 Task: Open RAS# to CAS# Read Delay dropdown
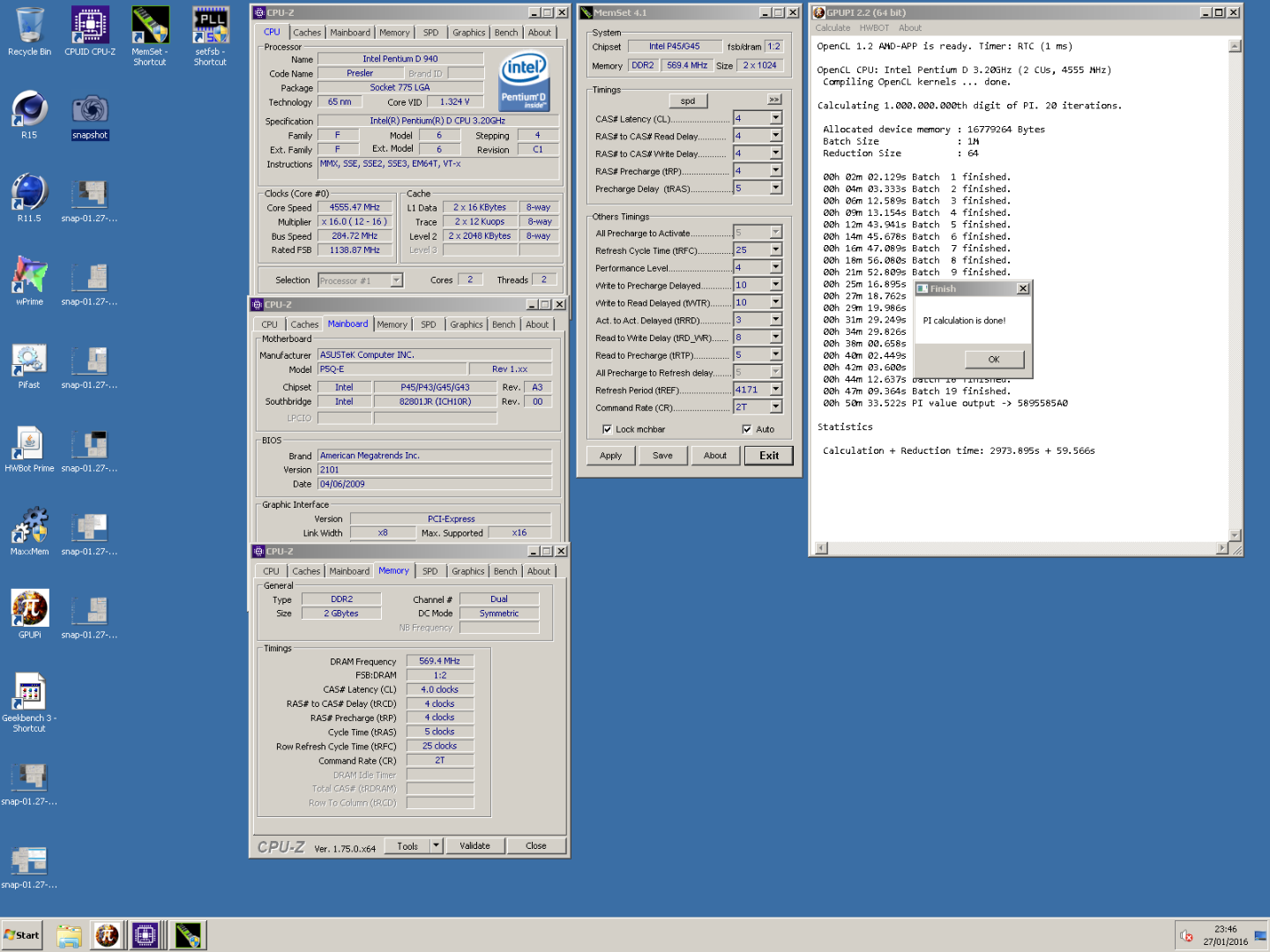(x=776, y=136)
